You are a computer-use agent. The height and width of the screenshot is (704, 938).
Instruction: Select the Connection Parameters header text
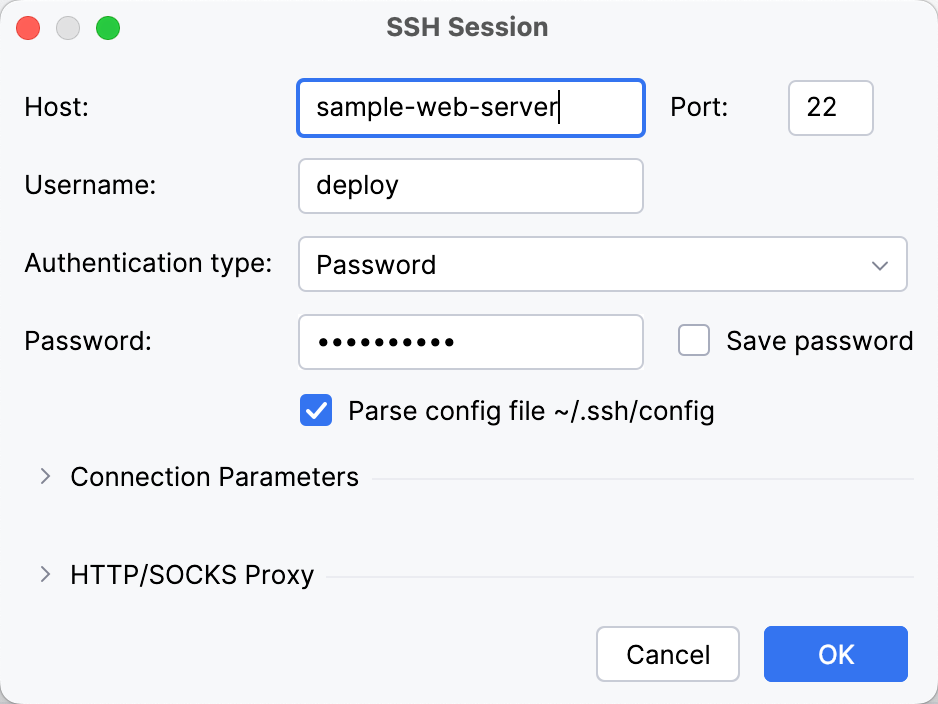[213, 477]
